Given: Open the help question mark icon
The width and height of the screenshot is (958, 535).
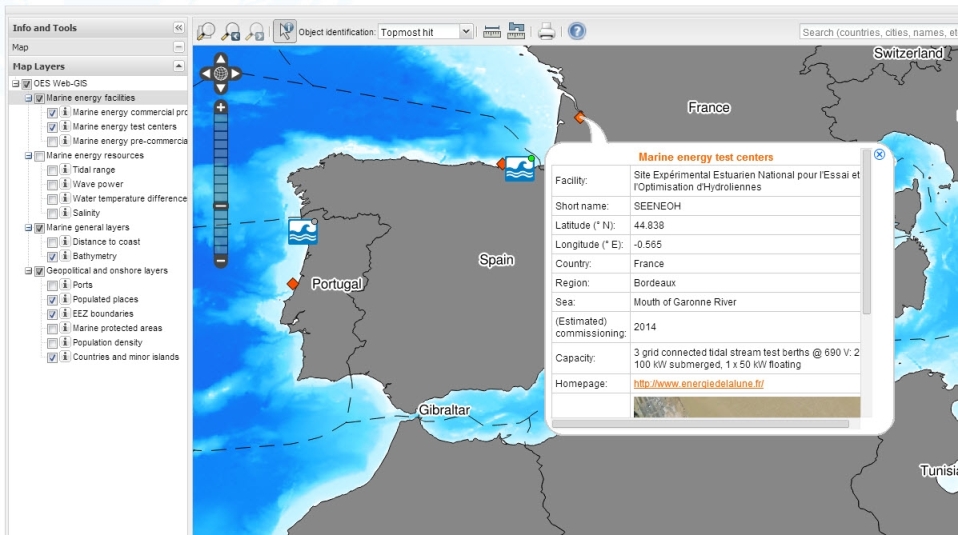Looking at the screenshot, I should (577, 32).
